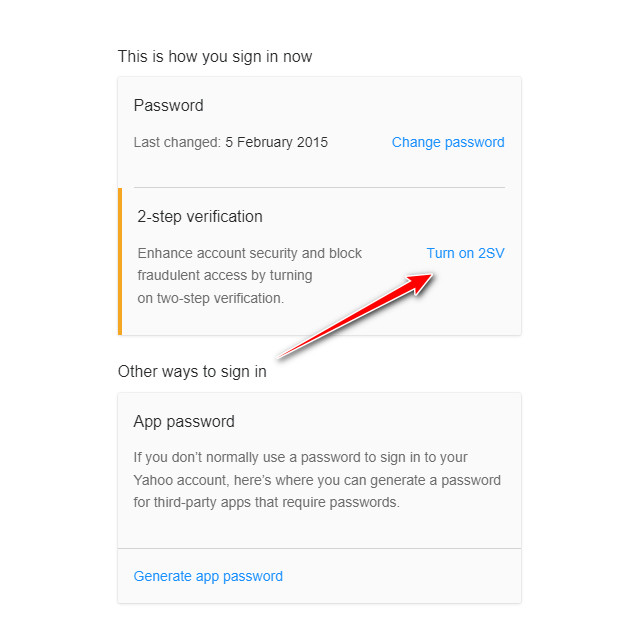Click the "fraudulent access by turning" text line
The height and width of the screenshot is (634, 629).
click(225, 275)
